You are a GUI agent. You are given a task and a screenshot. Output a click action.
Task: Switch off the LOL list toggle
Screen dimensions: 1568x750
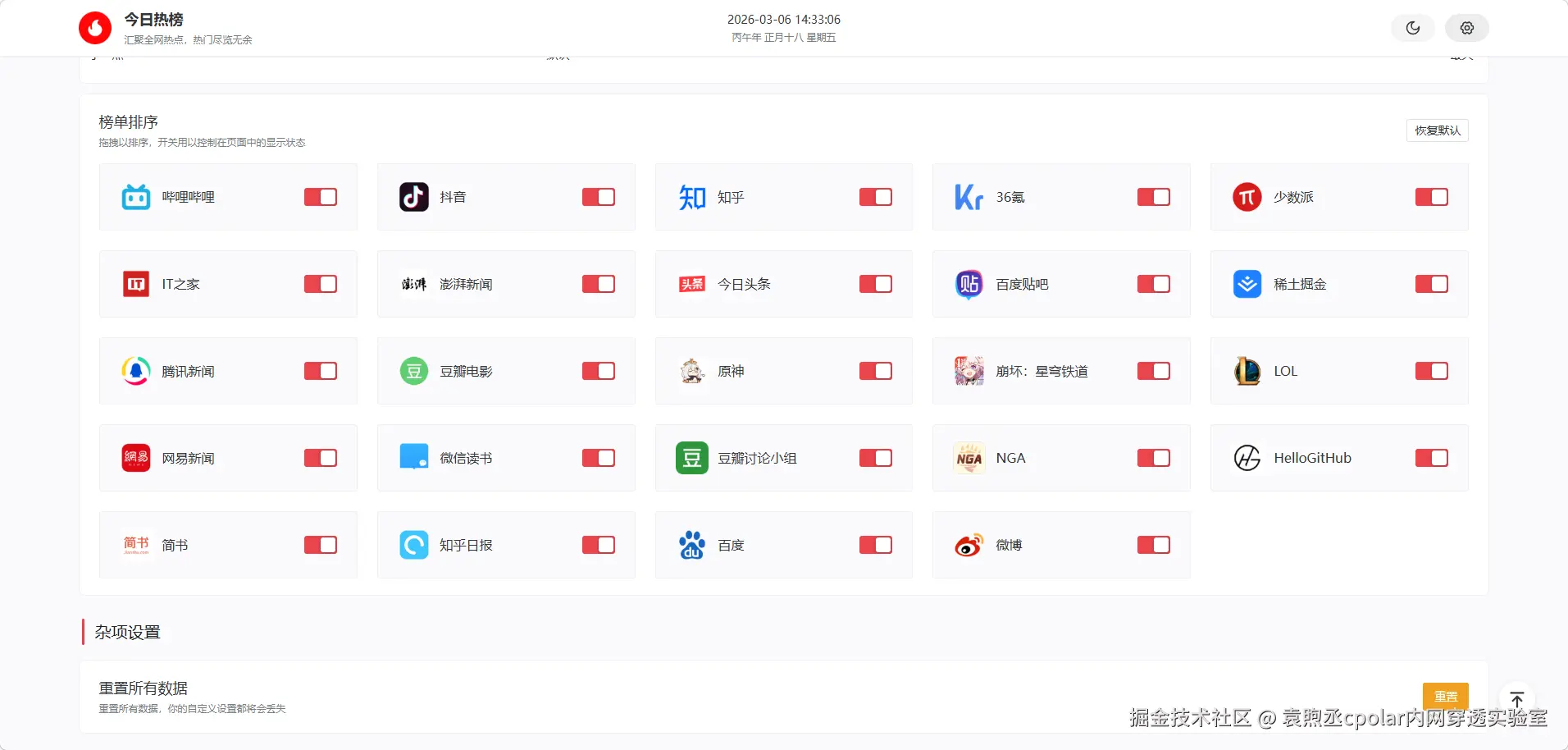pos(1432,371)
